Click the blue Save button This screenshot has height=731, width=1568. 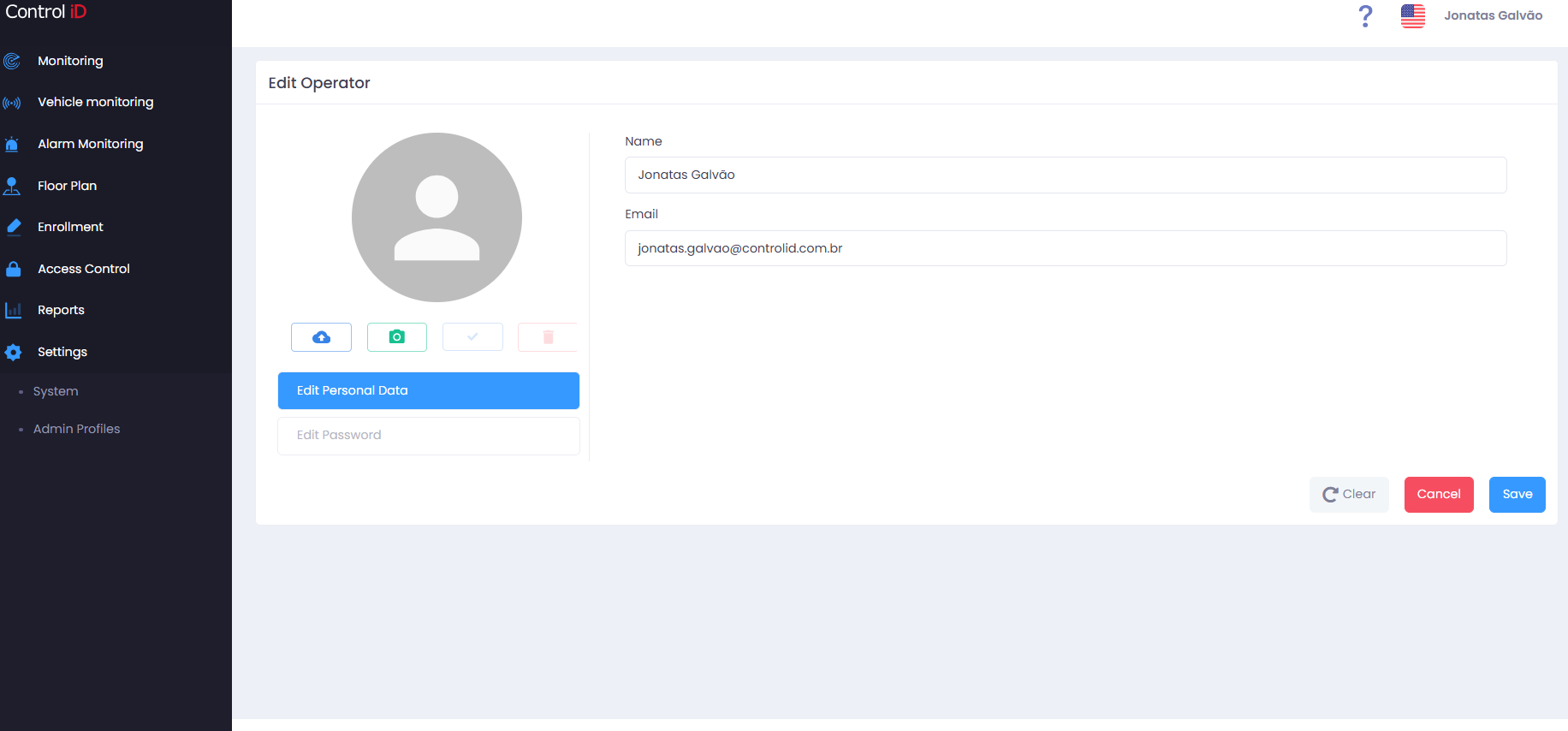[1517, 495]
